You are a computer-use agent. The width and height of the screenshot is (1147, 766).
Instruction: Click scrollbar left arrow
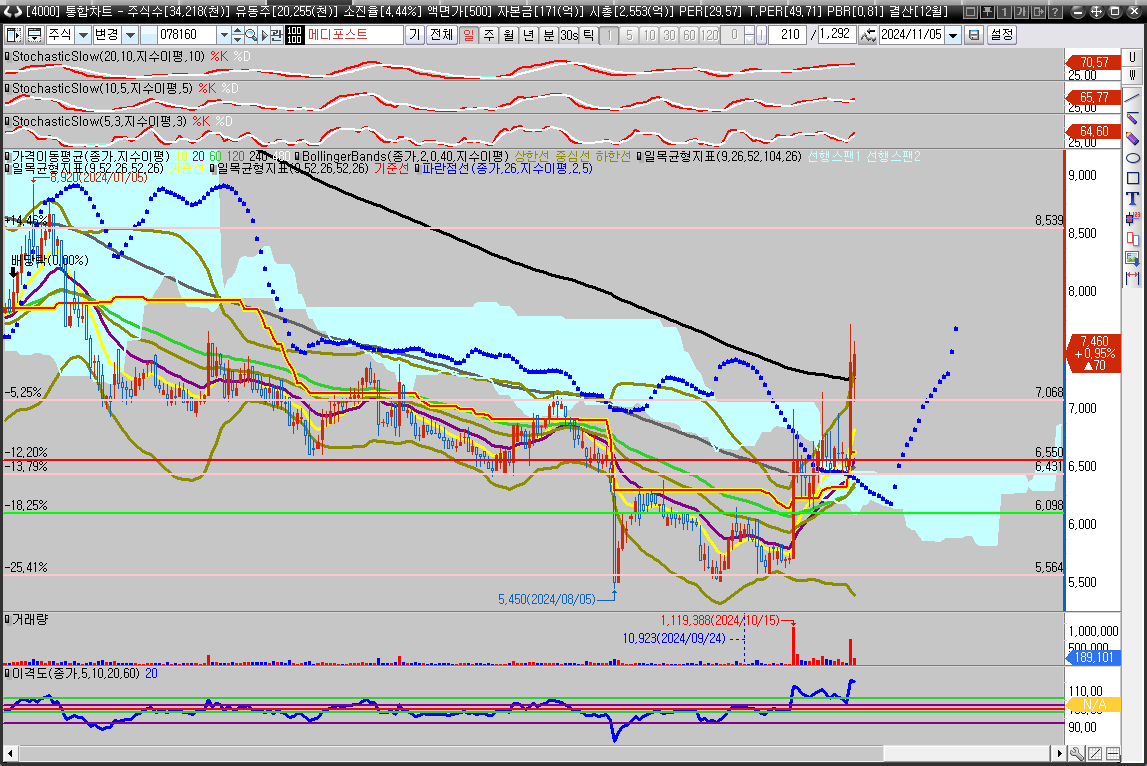point(11,753)
